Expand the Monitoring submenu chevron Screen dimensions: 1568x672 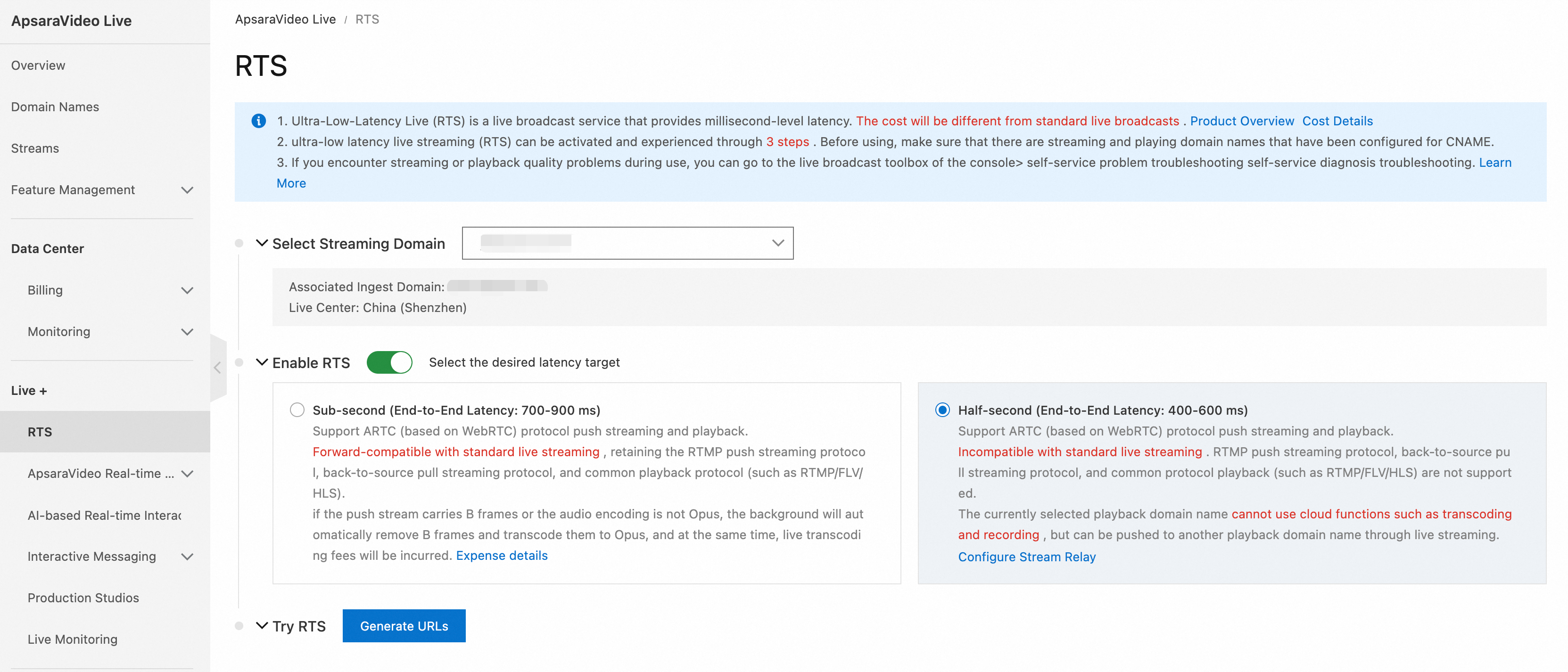click(188, 332)
